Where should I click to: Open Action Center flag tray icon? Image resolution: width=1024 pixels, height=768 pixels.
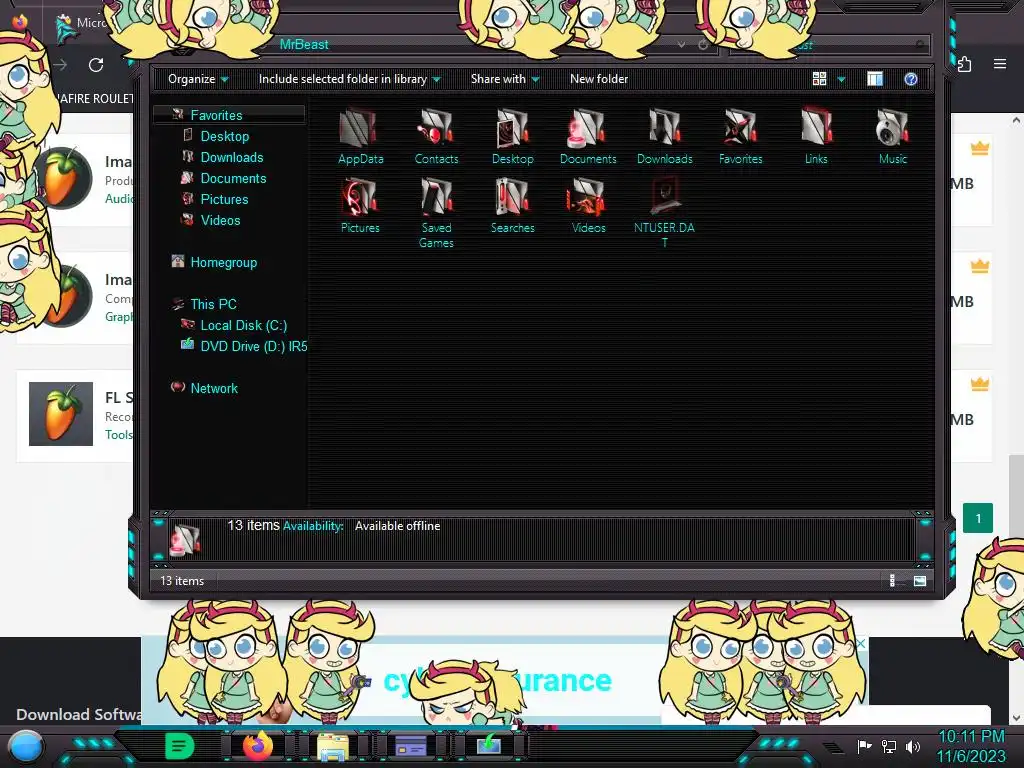[x=865, y=746]
